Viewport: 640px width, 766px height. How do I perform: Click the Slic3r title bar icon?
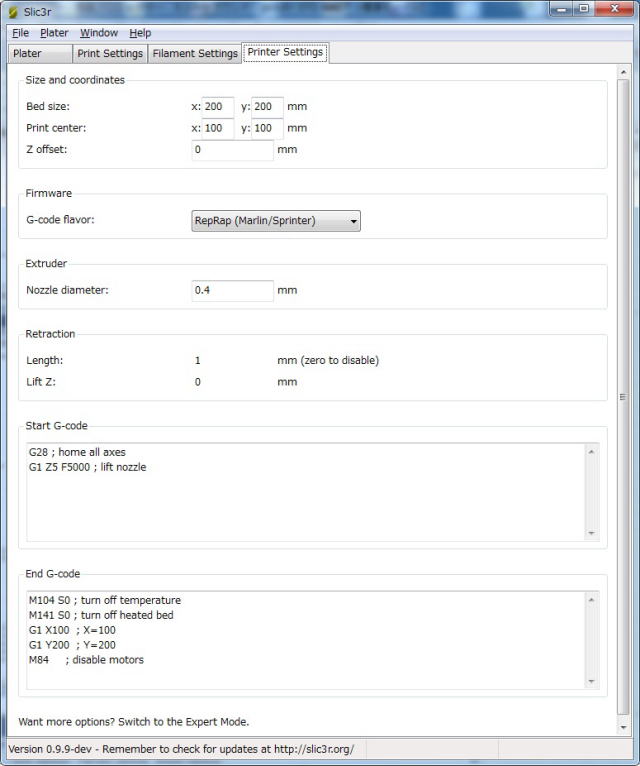[x=13, y=12]
